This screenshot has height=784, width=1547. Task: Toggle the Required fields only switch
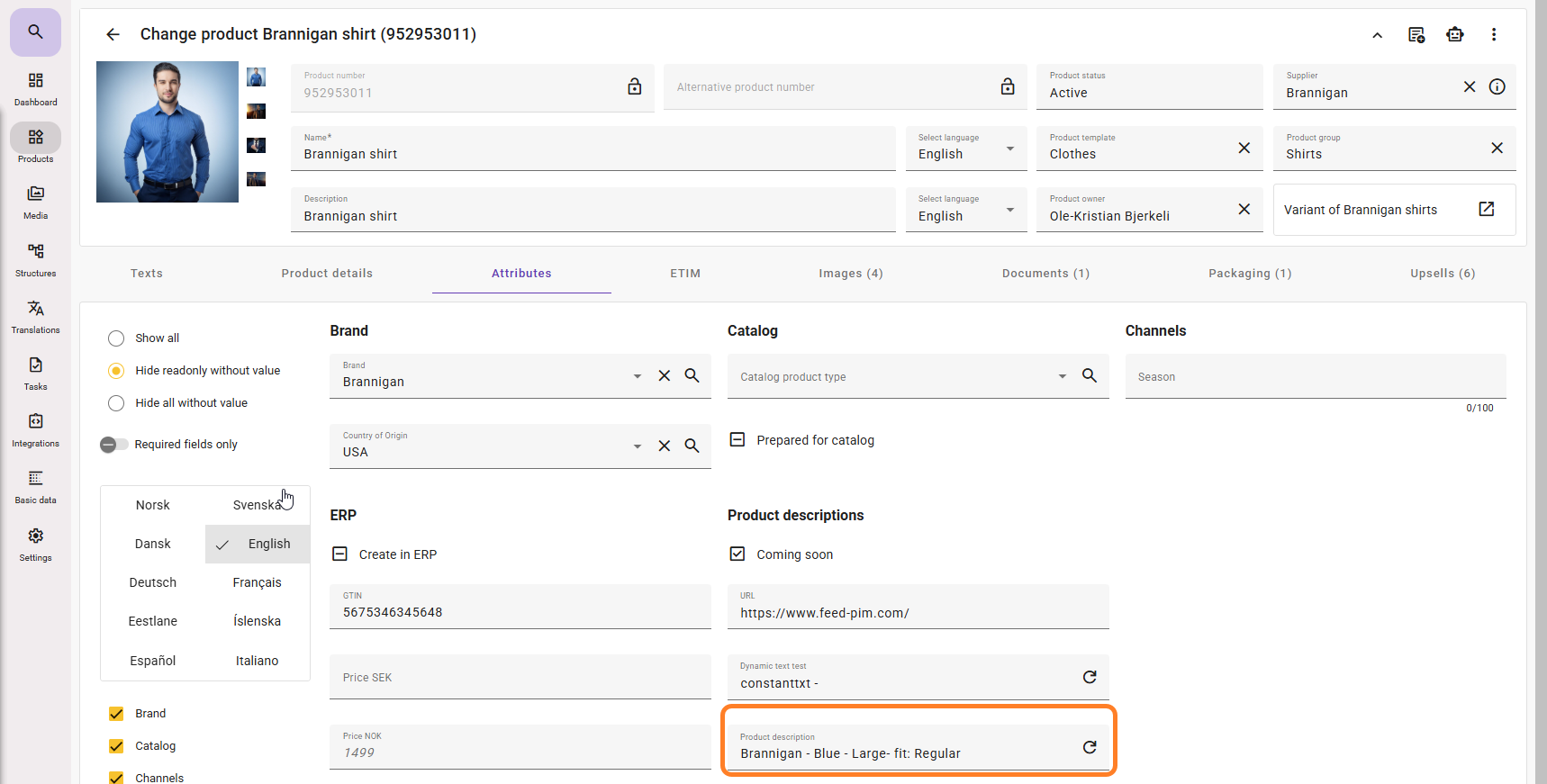coord(113,445)
